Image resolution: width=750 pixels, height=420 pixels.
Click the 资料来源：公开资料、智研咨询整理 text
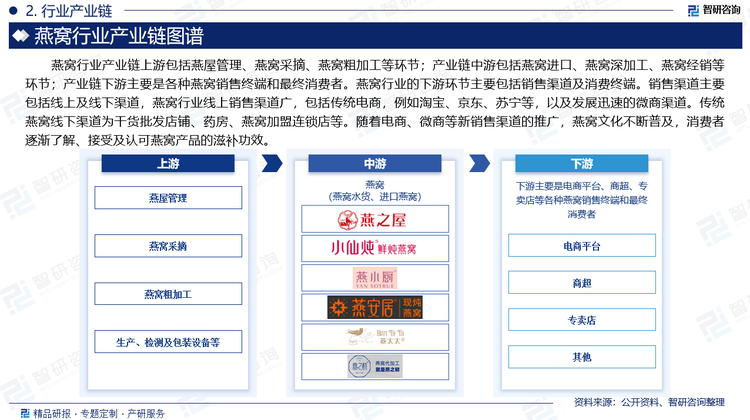(x=649, y=402)
